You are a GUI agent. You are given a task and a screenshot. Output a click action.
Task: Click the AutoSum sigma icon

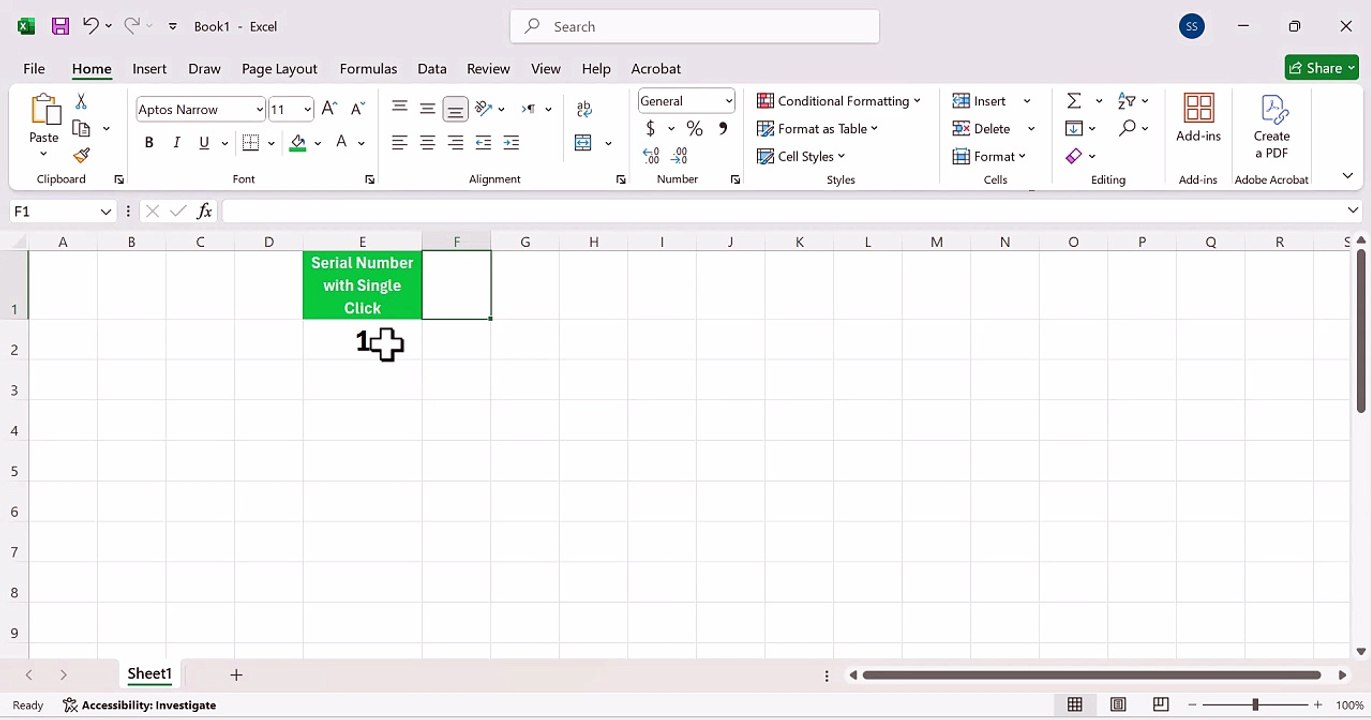pos(1074,101)
